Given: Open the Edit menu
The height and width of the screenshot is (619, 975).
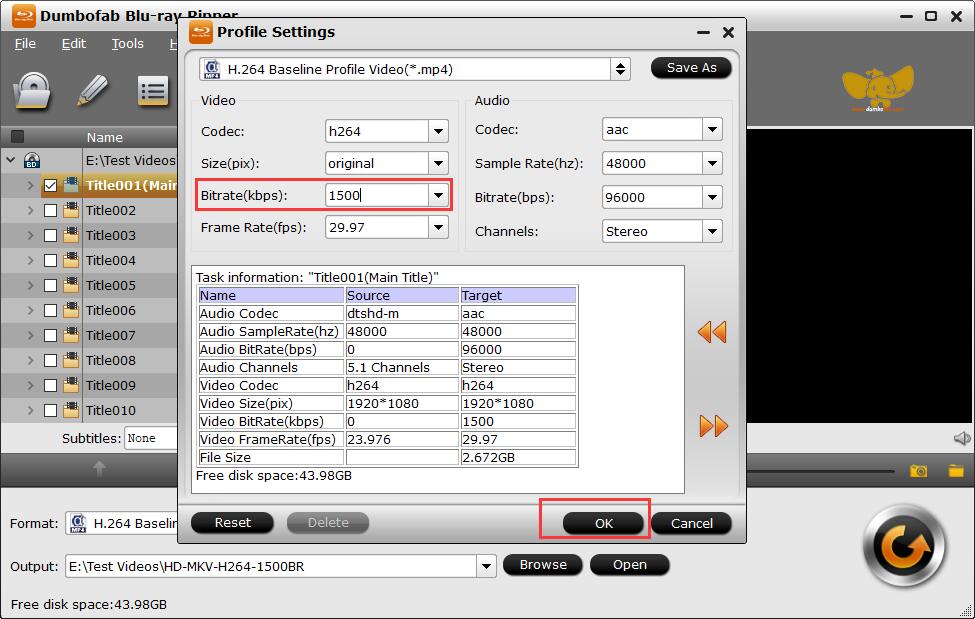Looking at the screenshot, I should pyautogui.click(x=73, y=44).
